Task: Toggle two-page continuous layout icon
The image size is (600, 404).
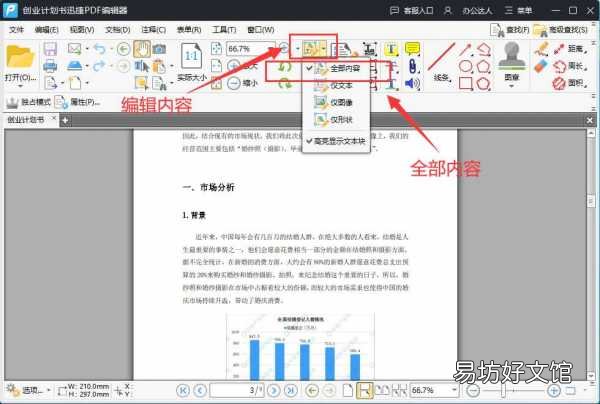Action: [399, 390]
